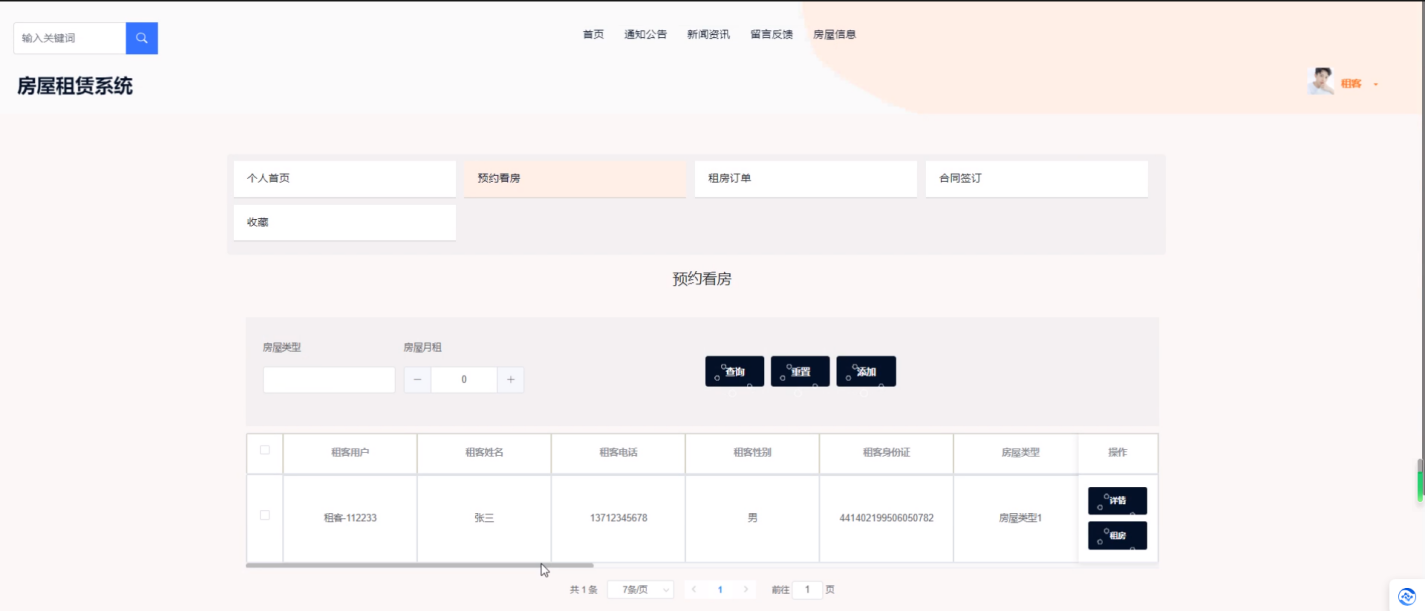Image resolution: width=1425 pixels, height=611 pixels.
Task: Focus the 房屋类型 filter input
Action: [x=329, y=380]
